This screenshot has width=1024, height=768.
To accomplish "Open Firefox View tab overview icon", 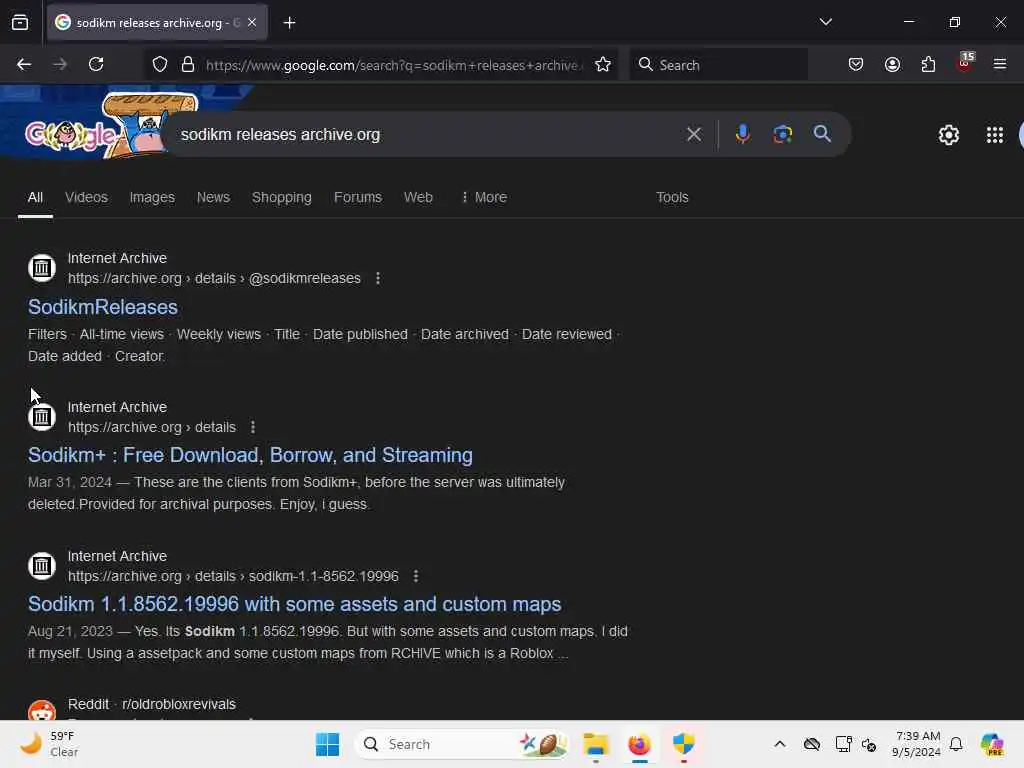I will tap(20, 23).
